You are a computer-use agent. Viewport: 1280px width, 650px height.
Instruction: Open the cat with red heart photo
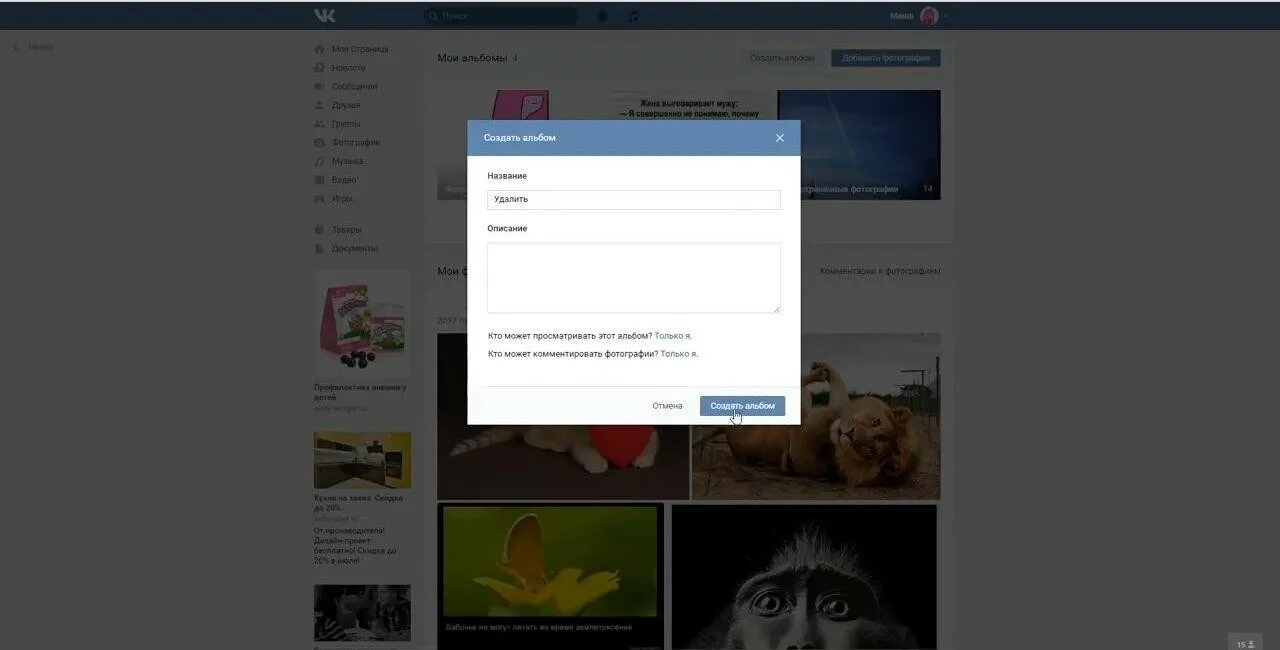(x=563, y=462)
